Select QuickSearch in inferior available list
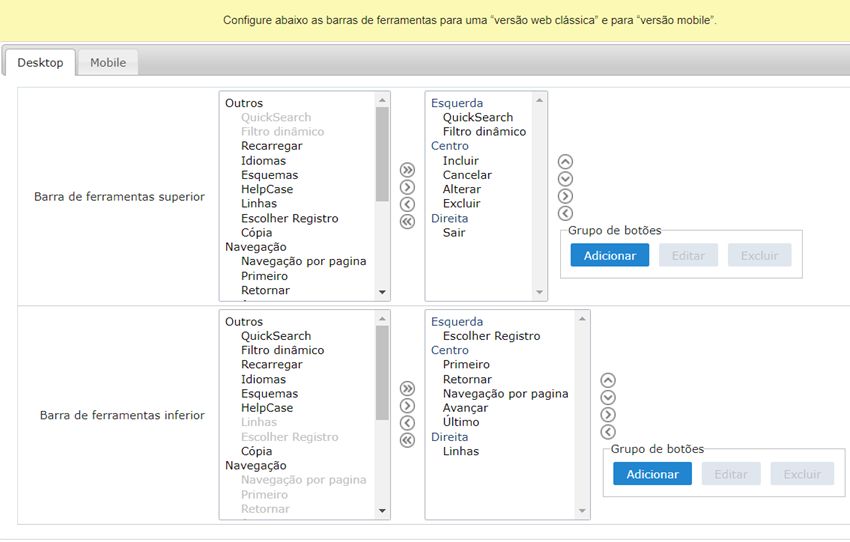The image size is (850, 542). (276, 335)
